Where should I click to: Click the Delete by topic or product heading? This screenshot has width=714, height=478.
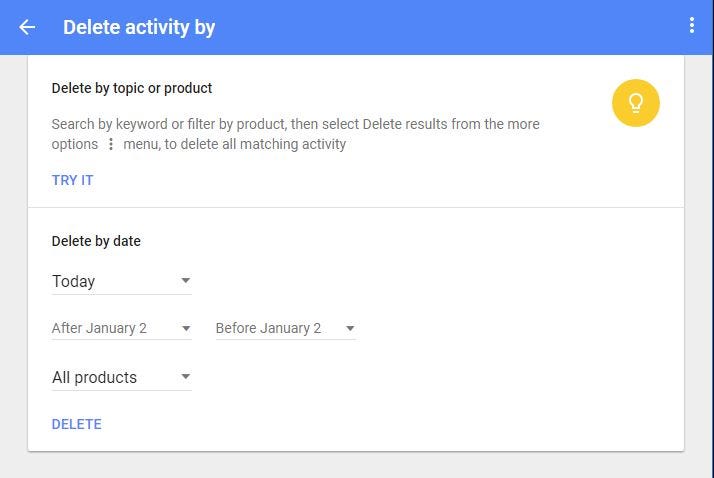click(x=132, y=88)
